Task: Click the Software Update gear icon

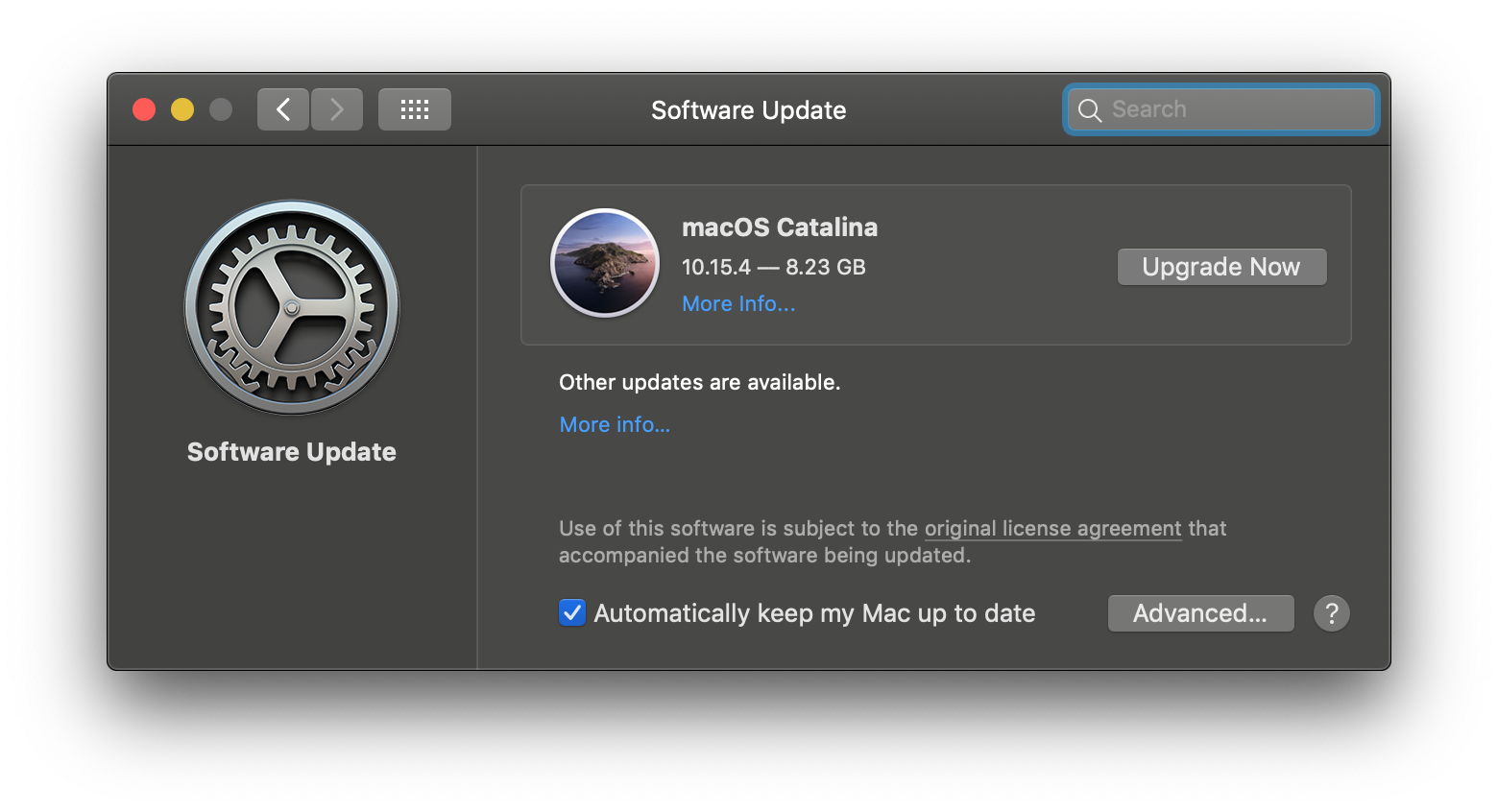Action: pos(292,307)
